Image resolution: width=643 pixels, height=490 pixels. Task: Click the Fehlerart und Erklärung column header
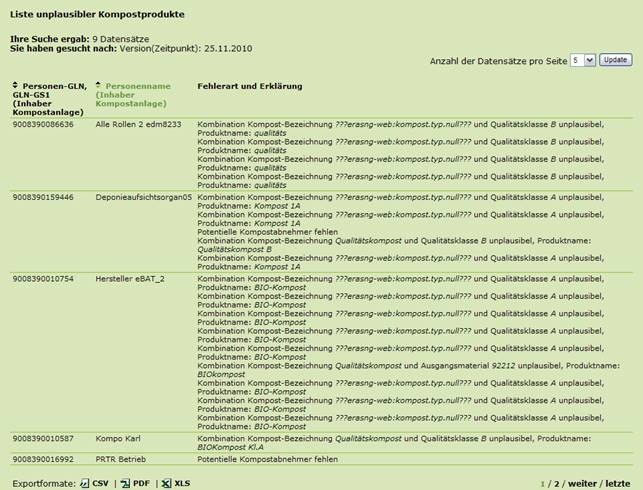coord(250,86)
